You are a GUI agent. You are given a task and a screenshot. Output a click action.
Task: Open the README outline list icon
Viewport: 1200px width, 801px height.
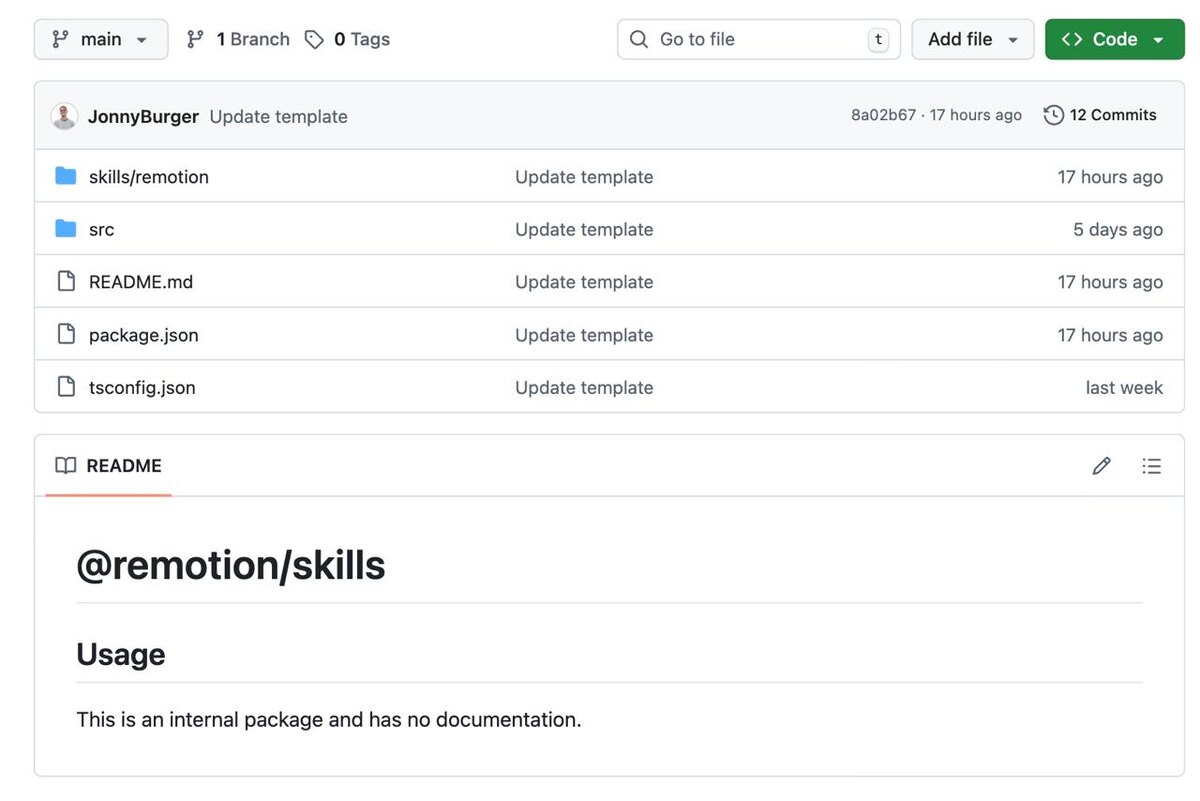[1152, 466]
